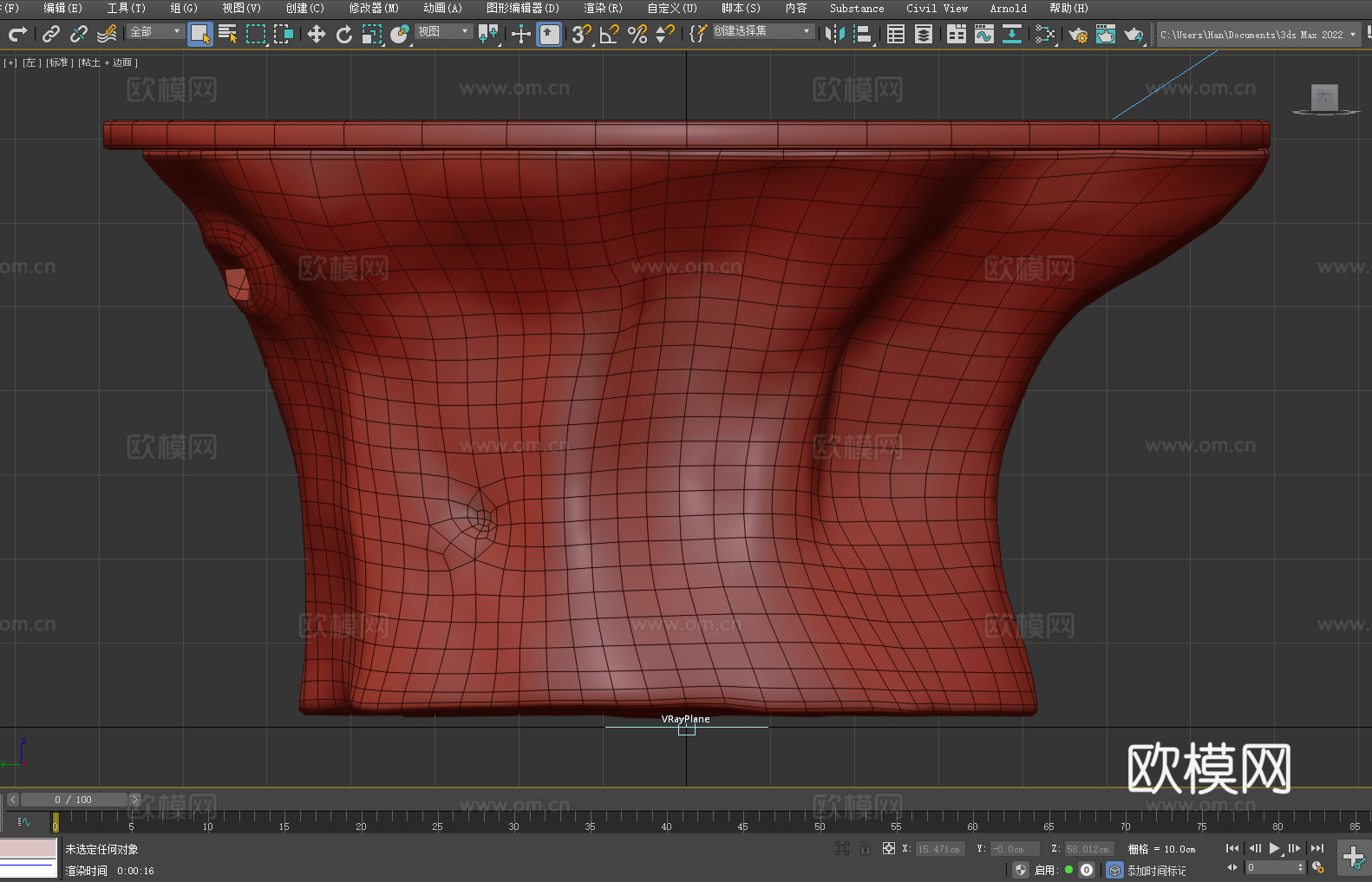The image size is (1372, 882).
Task: Click the Redo arrow icon
Action: [x=17, y=34]
